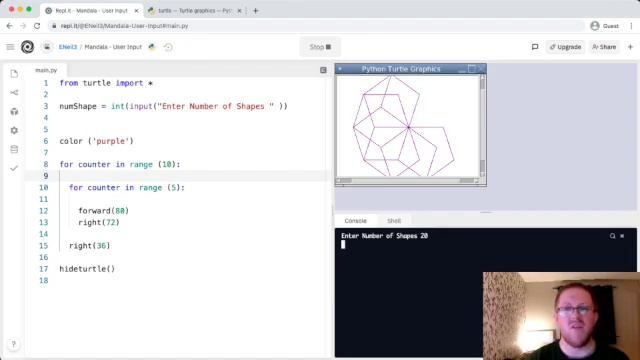Search the console with the magnifier icon
This screenshot has width=640, height=360.
(612, 236)
